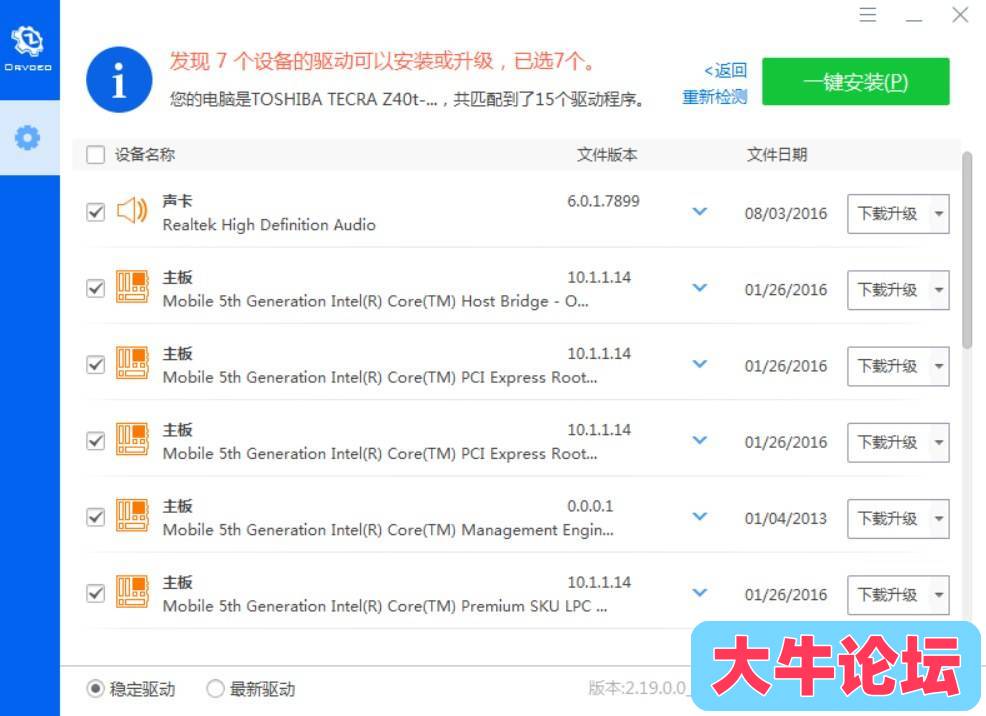Click 下载升级 for the Management Engine driver
The height and width of the screenshot is (716, 986).
click(888, 519)
